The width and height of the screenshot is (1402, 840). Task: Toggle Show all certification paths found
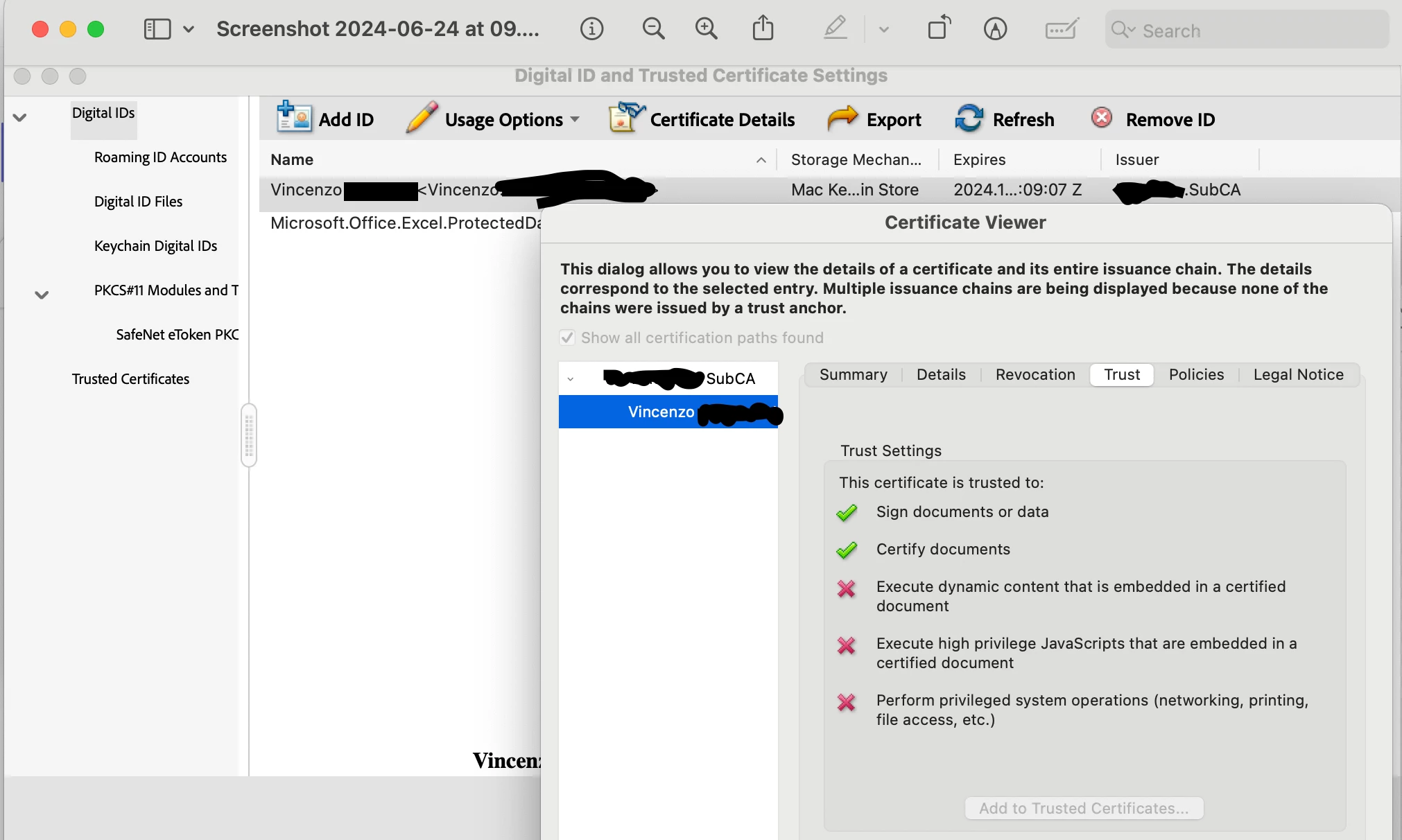point(567,338)
